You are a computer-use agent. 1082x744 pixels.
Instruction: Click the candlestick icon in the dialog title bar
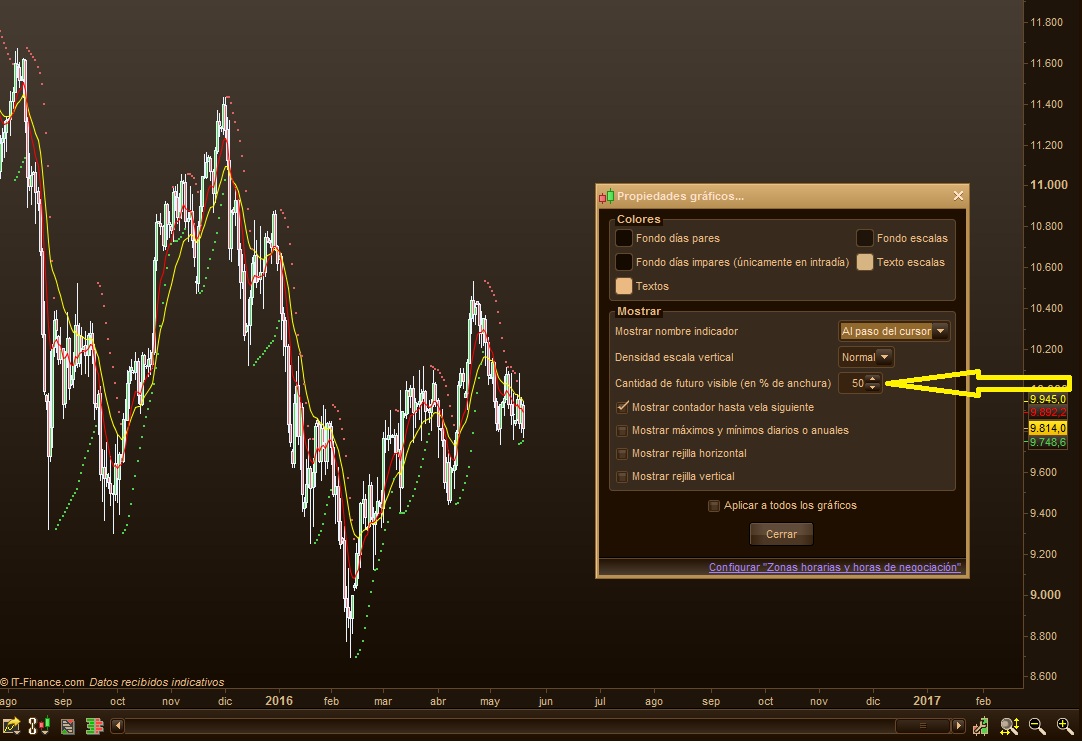click(607, 197)
